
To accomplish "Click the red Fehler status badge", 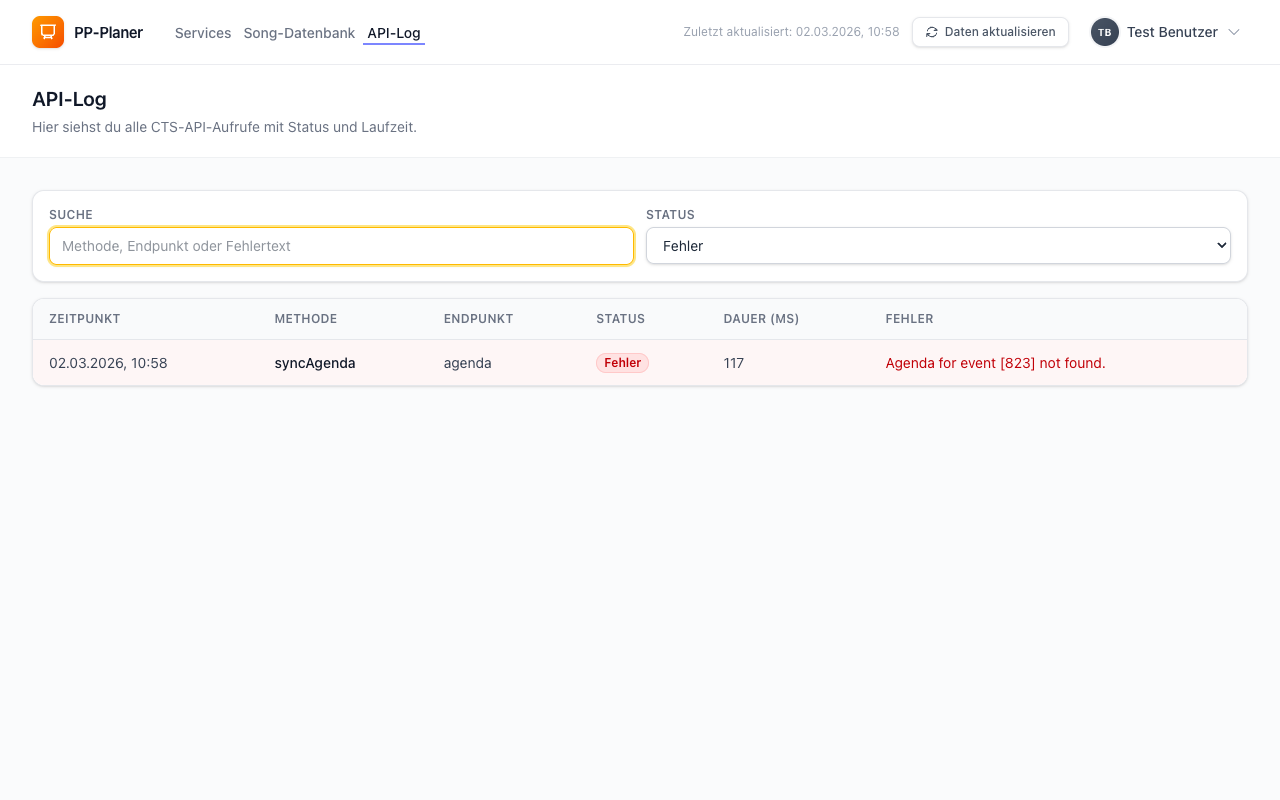I will (x=622, y=363).
